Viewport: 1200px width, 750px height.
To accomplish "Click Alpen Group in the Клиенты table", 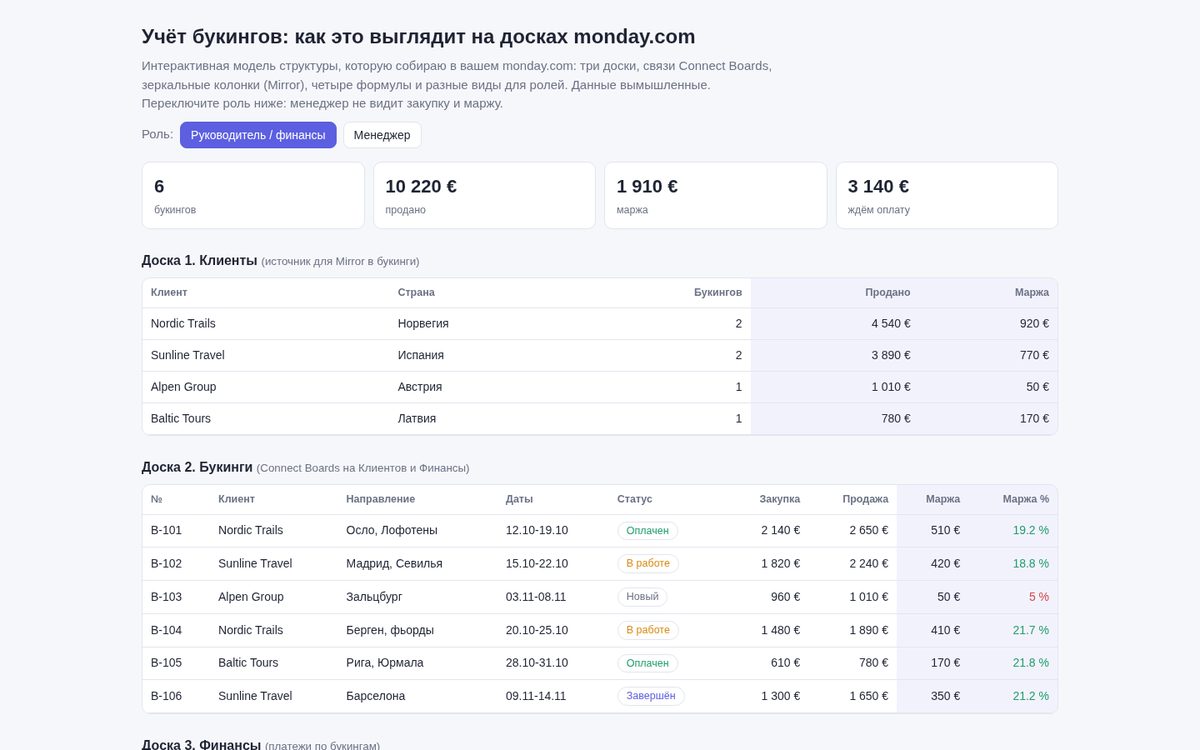I will (x=183, y=387).
